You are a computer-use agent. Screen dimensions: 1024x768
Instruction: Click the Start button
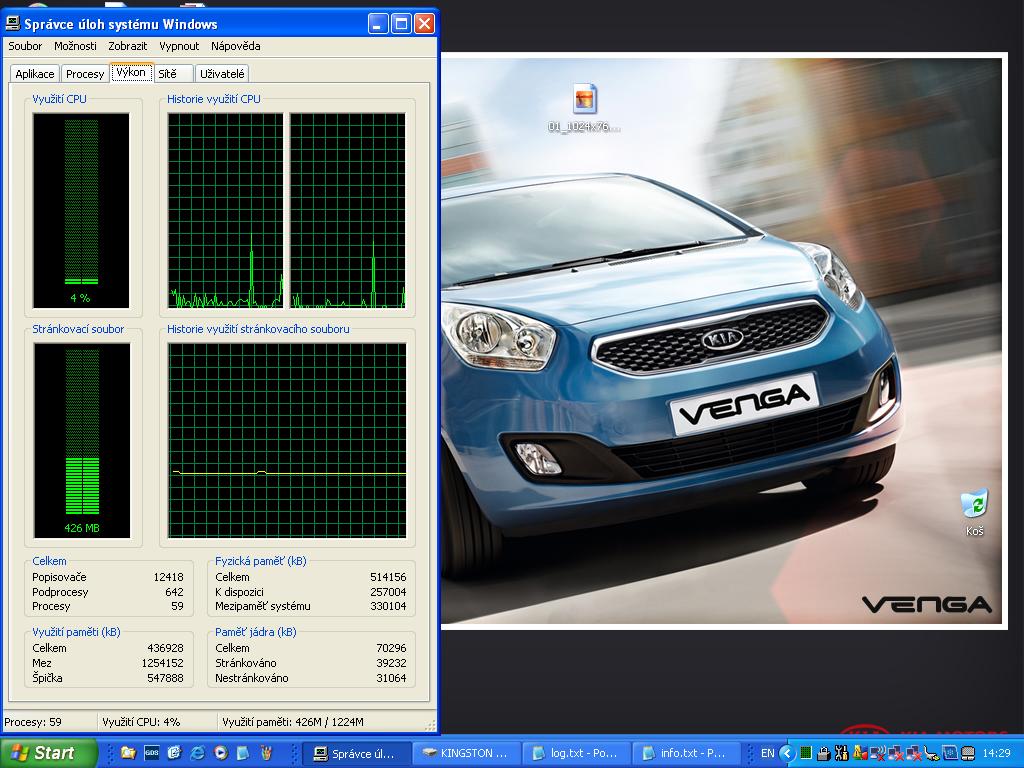[48, 753]
